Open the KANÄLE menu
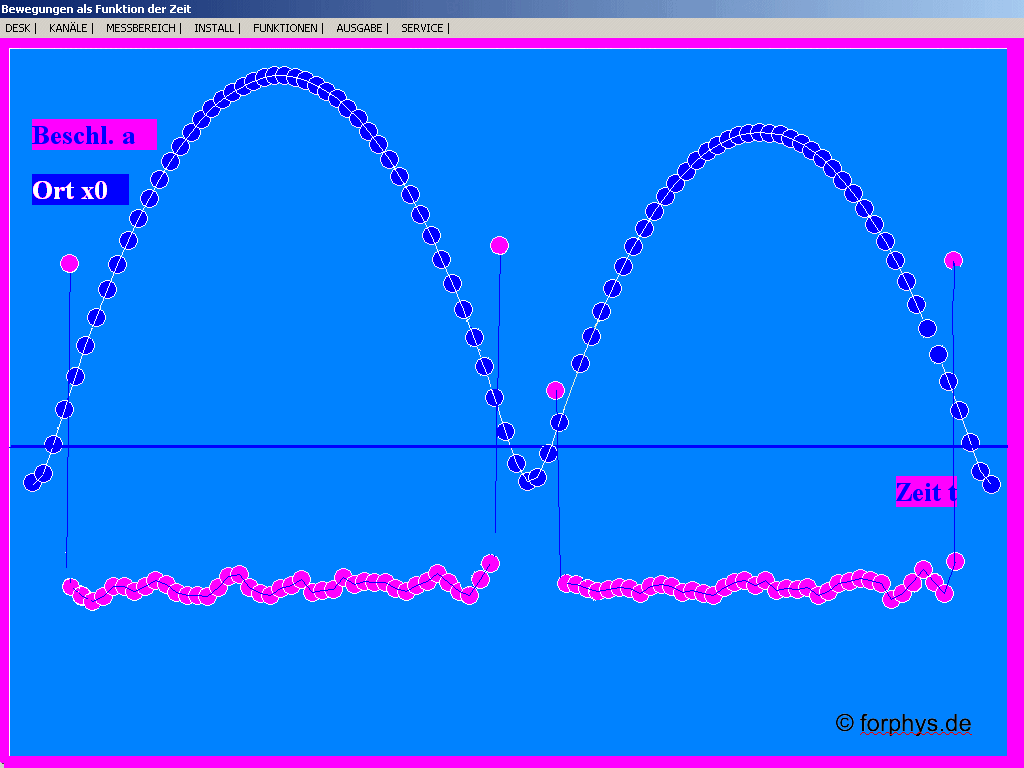 click(x=68, y=28)
